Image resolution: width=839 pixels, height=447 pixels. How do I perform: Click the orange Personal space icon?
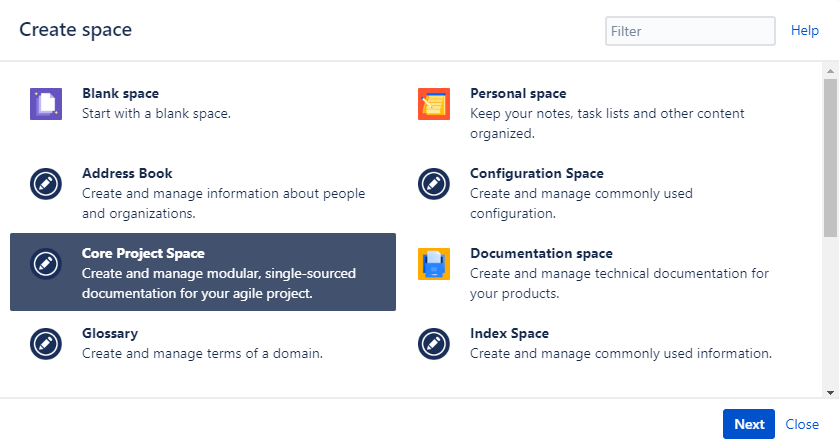click(433, 104)
